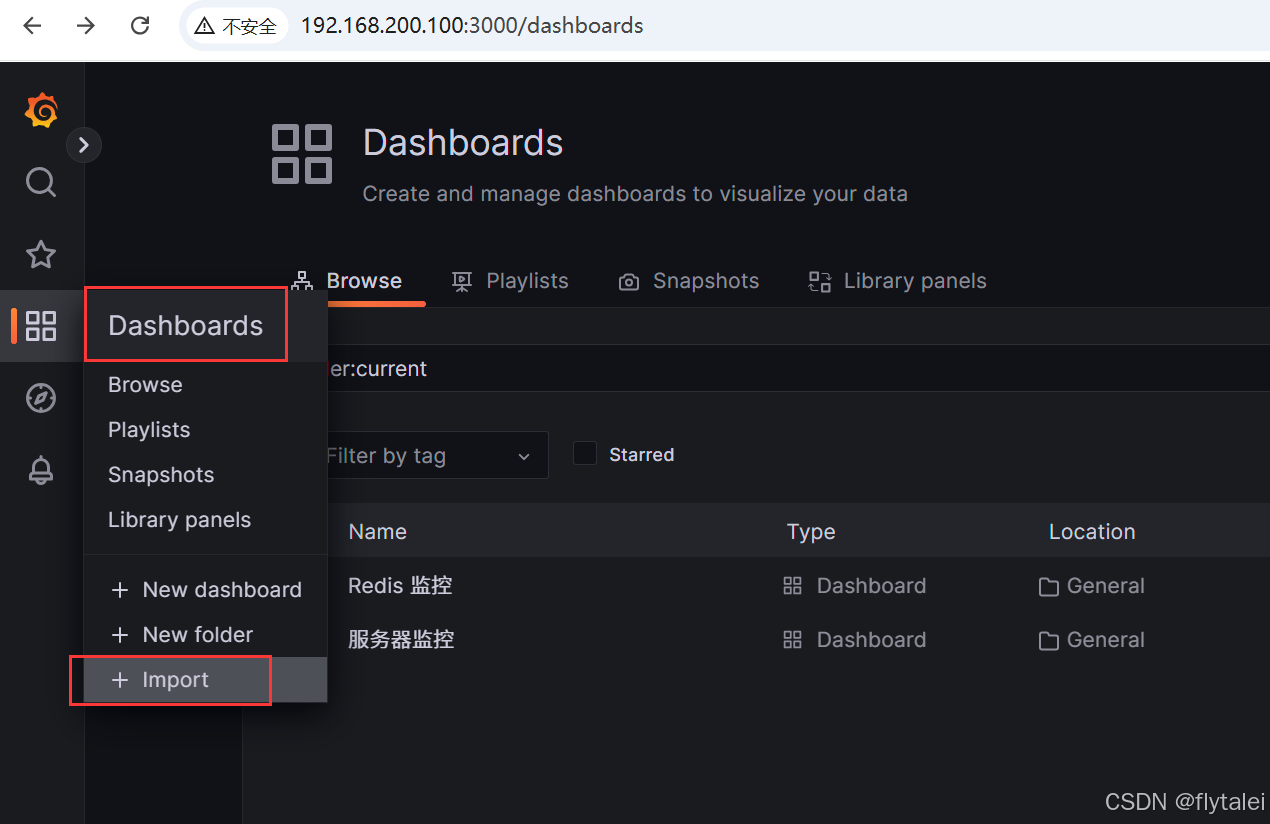Click the Playlists tab presentation icon
Screen dimensions: 1270x824
tap(462, 282)
